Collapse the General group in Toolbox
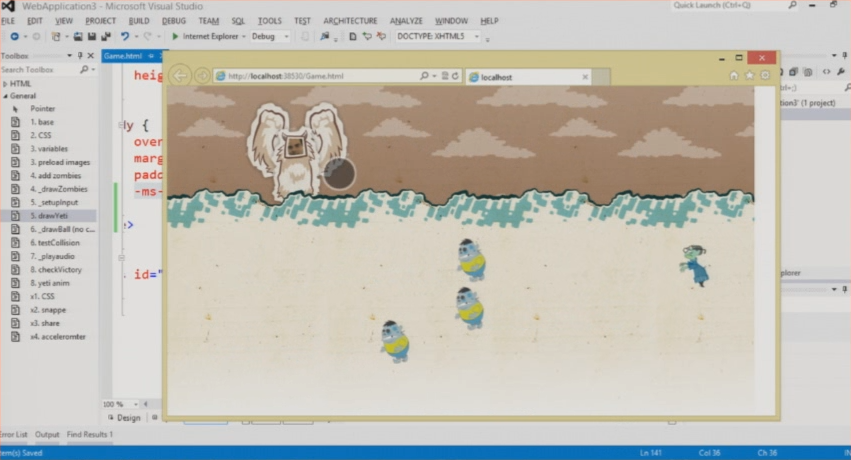Image resolution: width=851 pixels, height=460 pixels. point(5,96)
